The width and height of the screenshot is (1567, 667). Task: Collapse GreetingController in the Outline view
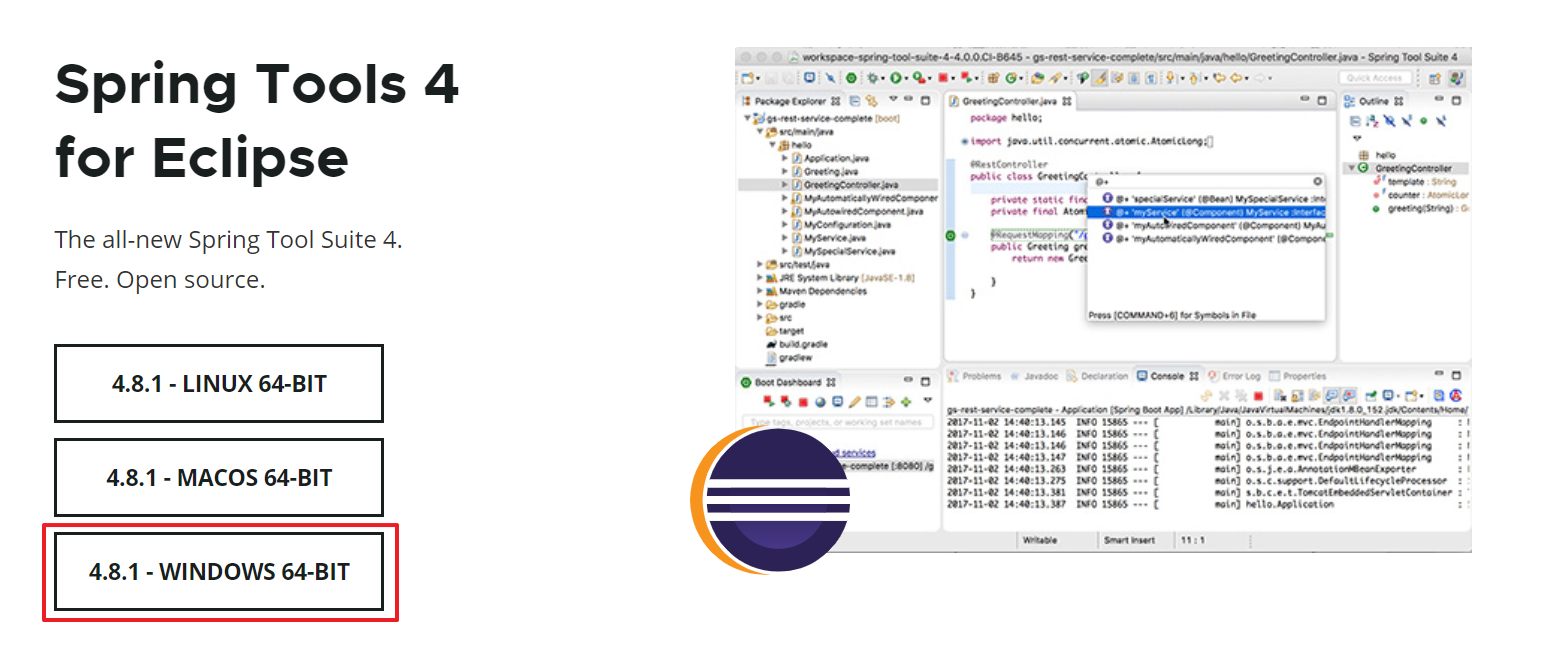pos(1351,168)
